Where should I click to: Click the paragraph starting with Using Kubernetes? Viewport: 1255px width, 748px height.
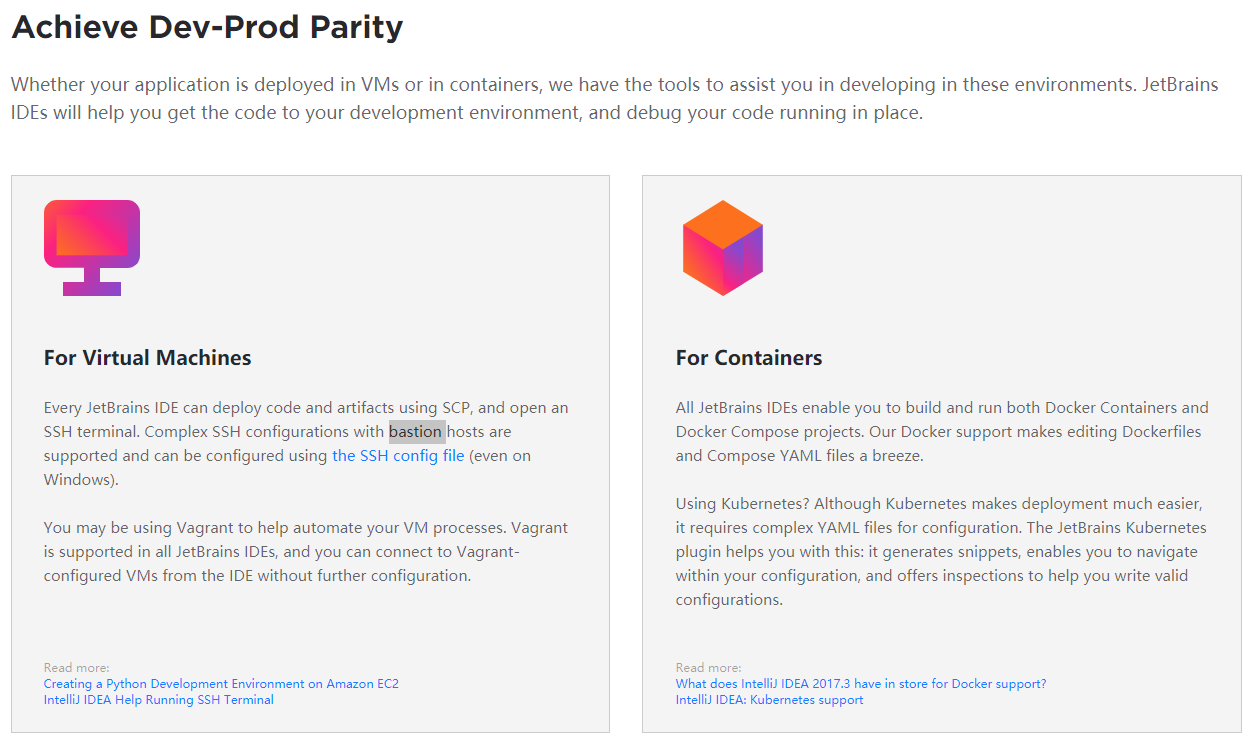(940, 552)
